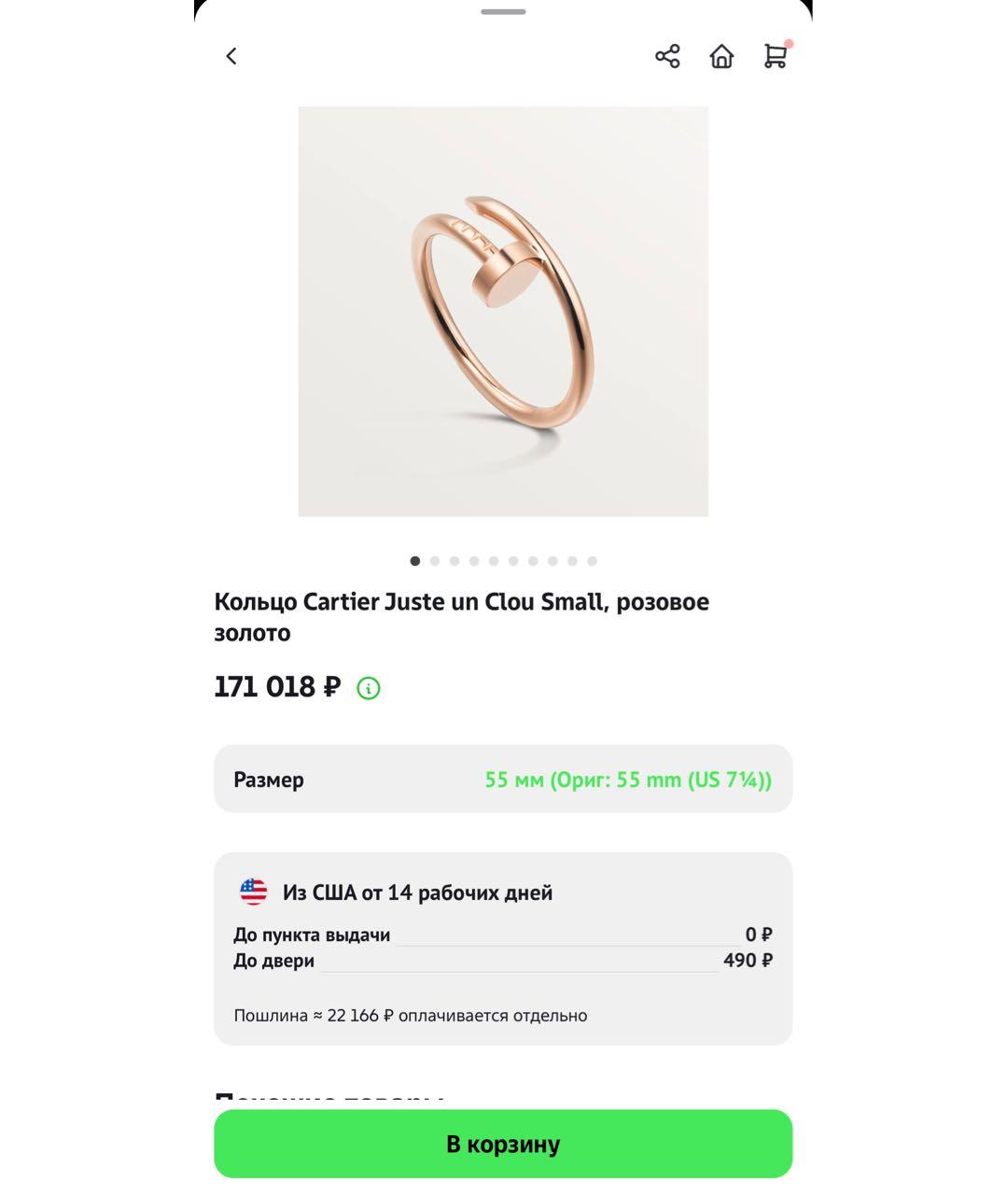The image size is (1008, 1195).
Task: Tap the US flag shipping origin icon
Action: (x=253, y=892)
